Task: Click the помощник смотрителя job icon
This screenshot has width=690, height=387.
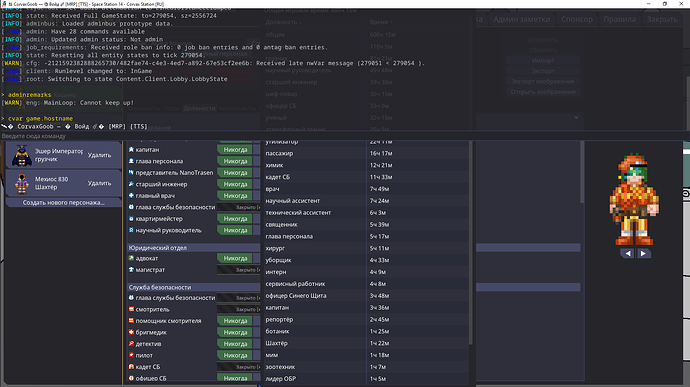Action: (131, 321)
